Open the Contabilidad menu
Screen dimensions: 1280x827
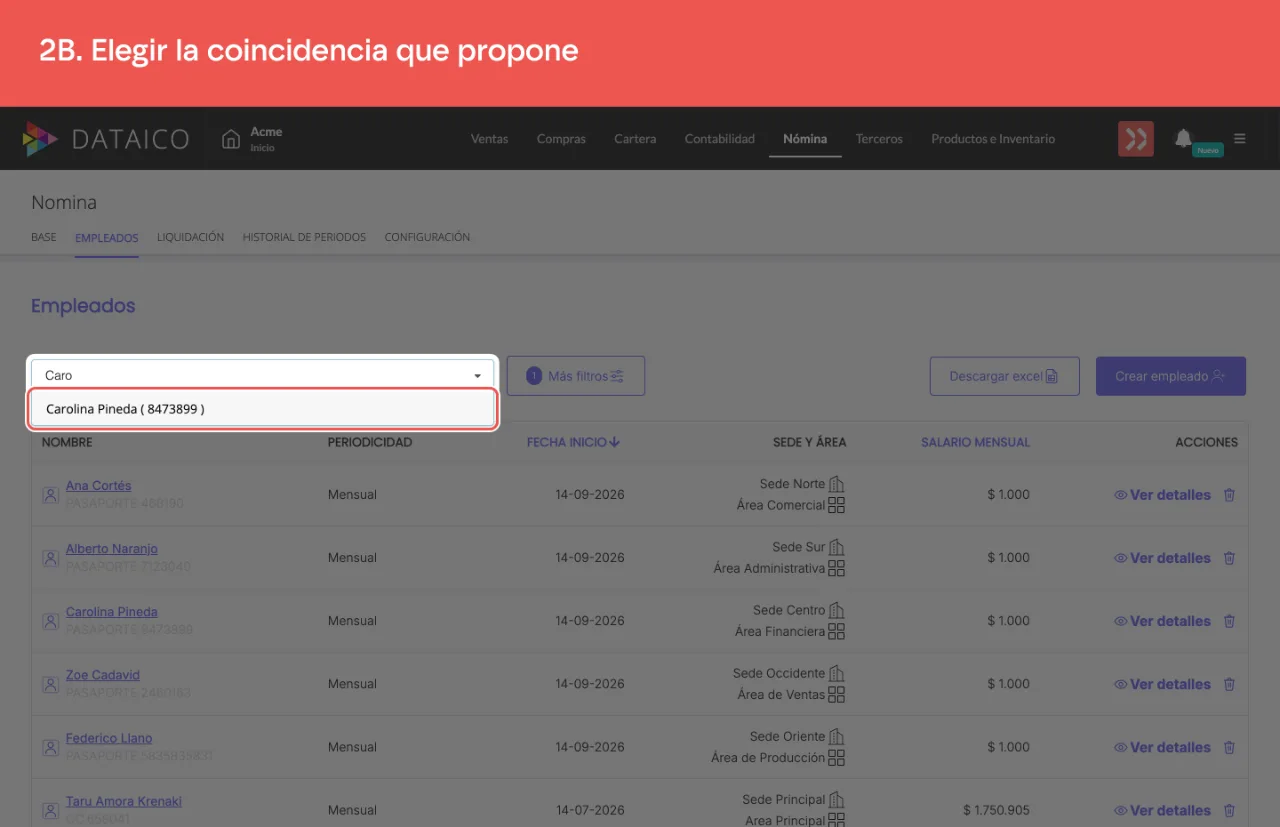pos(720,139)
